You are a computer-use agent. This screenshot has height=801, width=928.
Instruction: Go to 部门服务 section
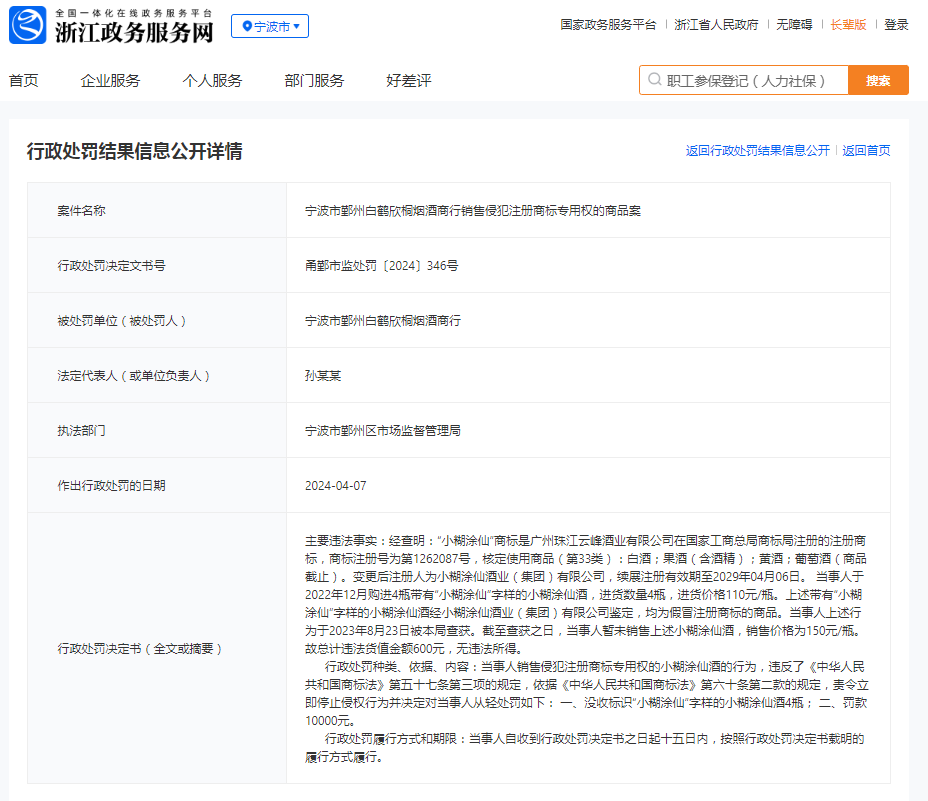point(314,81)
